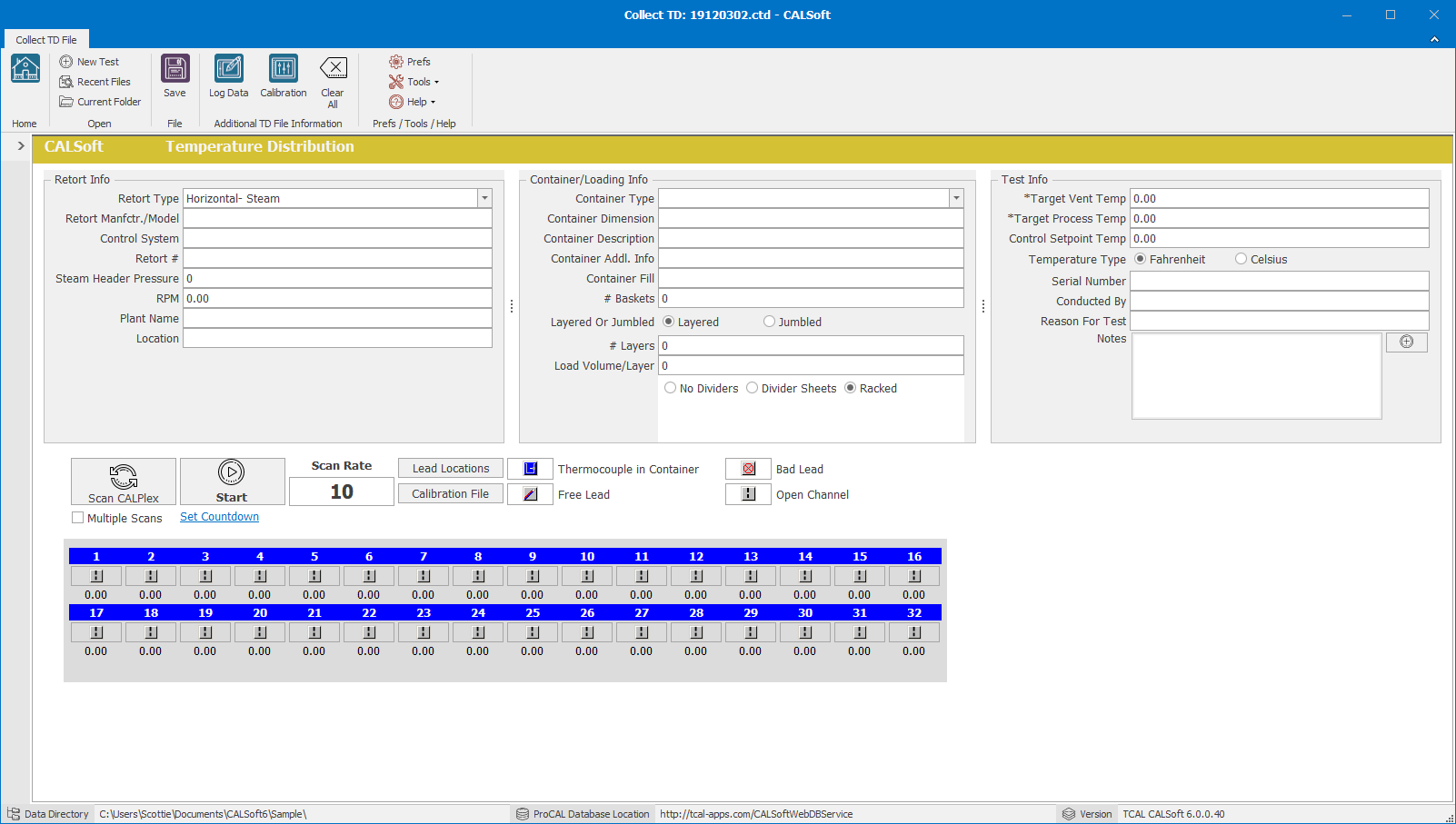The image size is (1456, 824).
Task: Click the Steam Header Pressure field
Action: (338, 278)
